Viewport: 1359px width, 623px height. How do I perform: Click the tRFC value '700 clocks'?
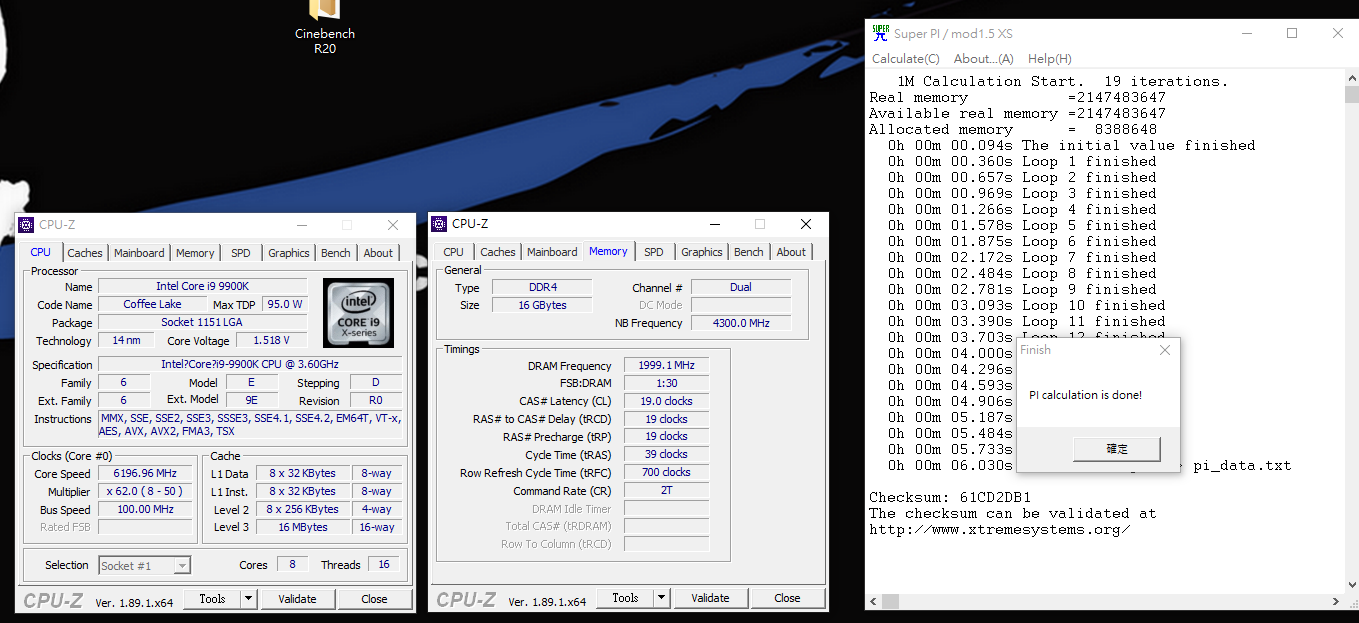coord(667,472)
